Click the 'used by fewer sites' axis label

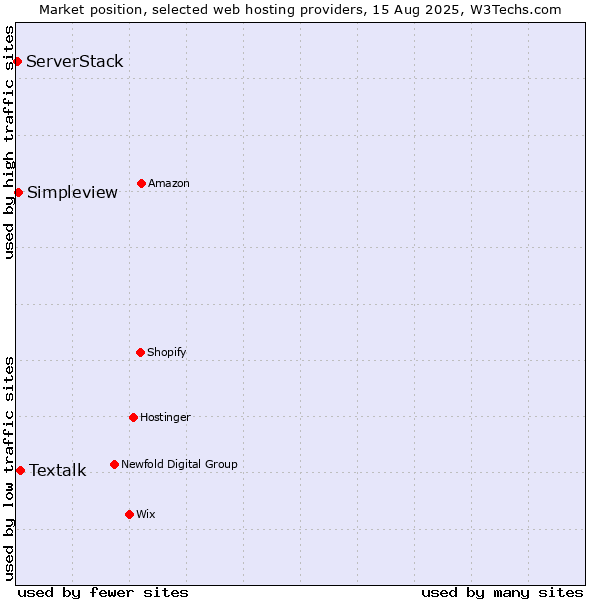point(103,593)
